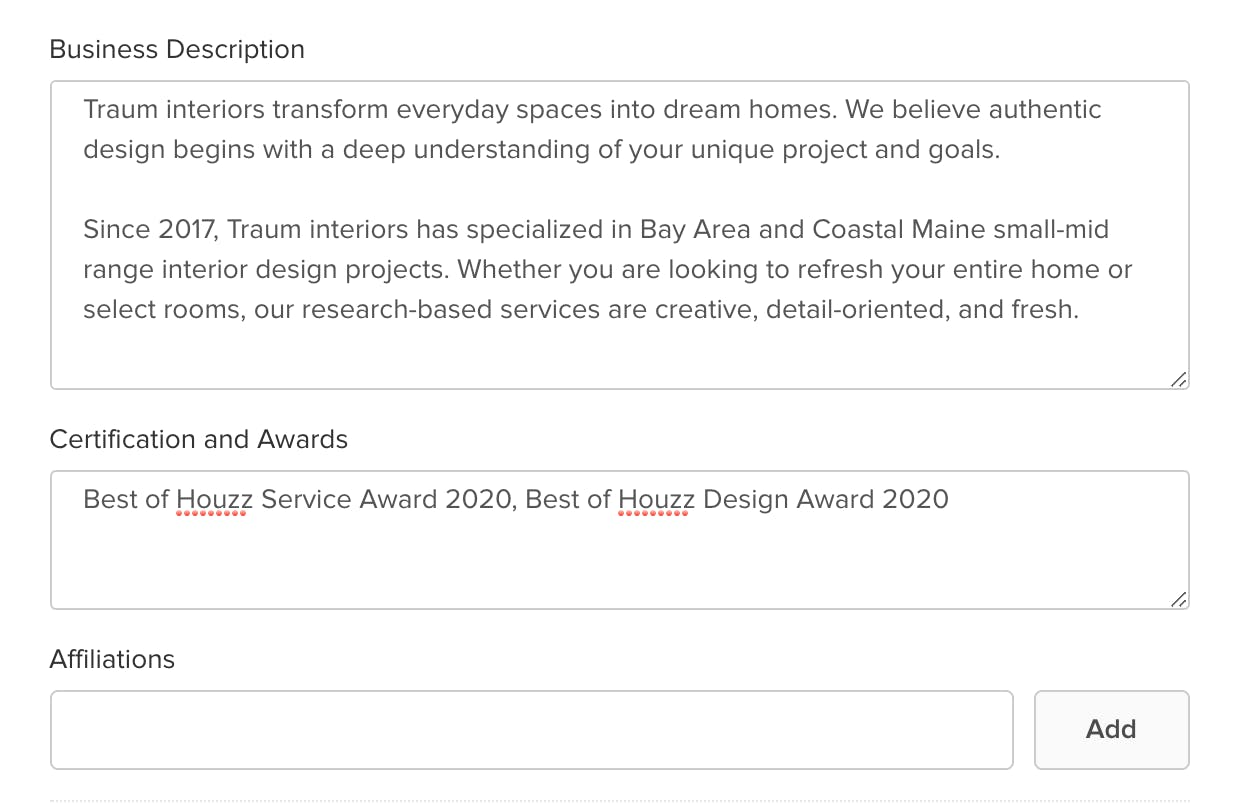The height and width of the screenshot is (804, 1244).
Task: Click inside the Business Description text area
Action: coord(620,235)
